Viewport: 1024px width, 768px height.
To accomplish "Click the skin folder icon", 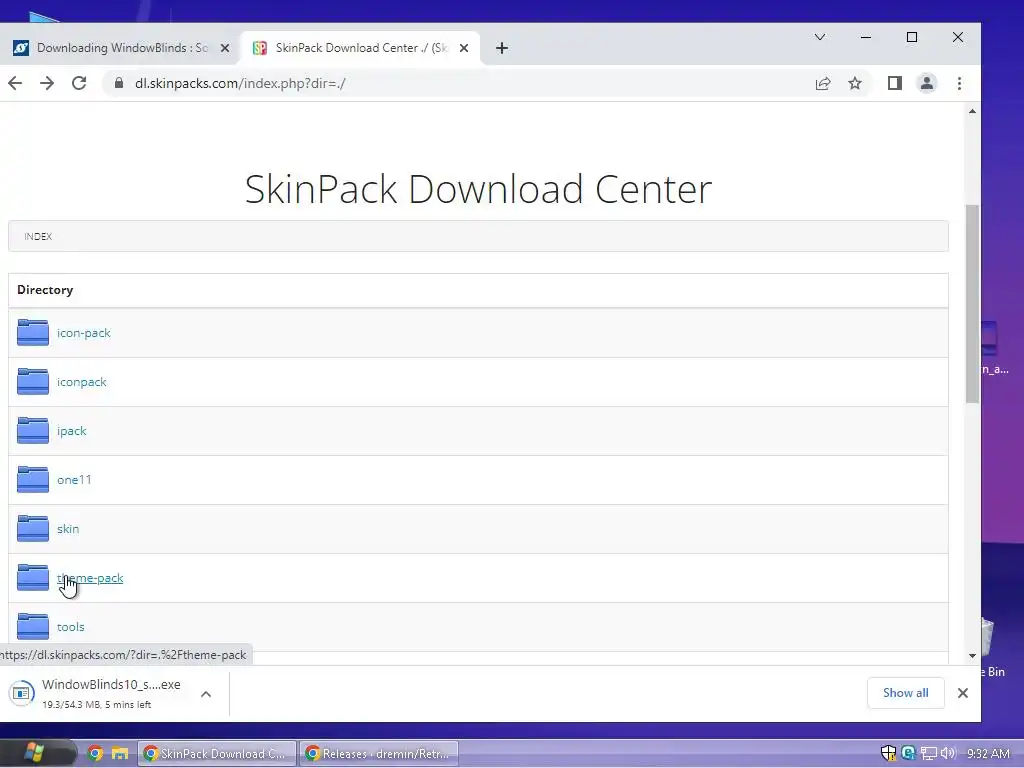I will [x=33, y=528].
